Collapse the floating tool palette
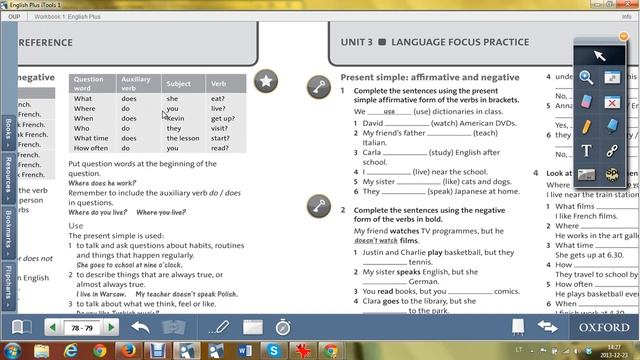640x360 pixels. tap(623, 36)
